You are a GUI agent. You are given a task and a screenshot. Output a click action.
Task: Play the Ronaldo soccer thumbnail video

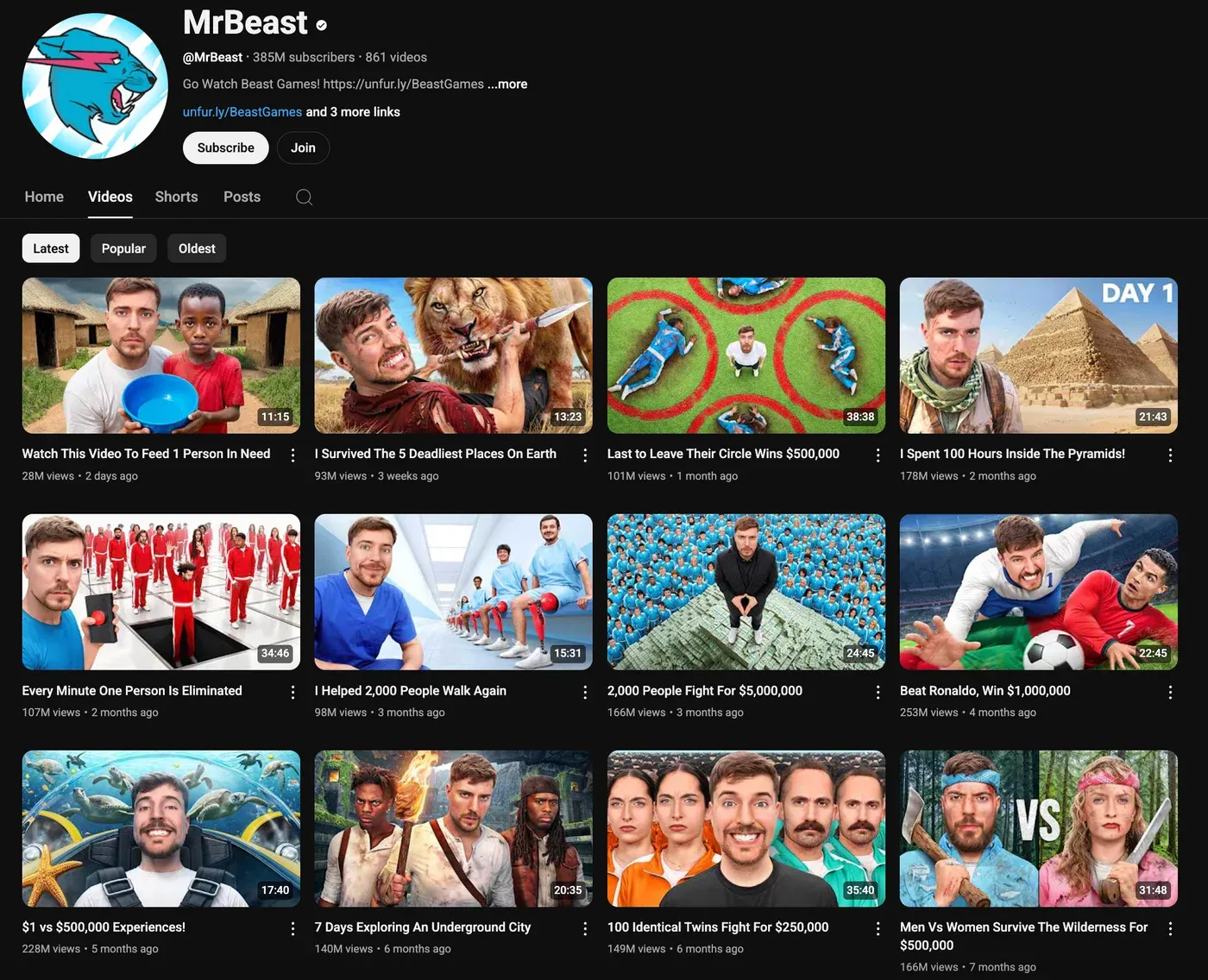click(1039, 592)
